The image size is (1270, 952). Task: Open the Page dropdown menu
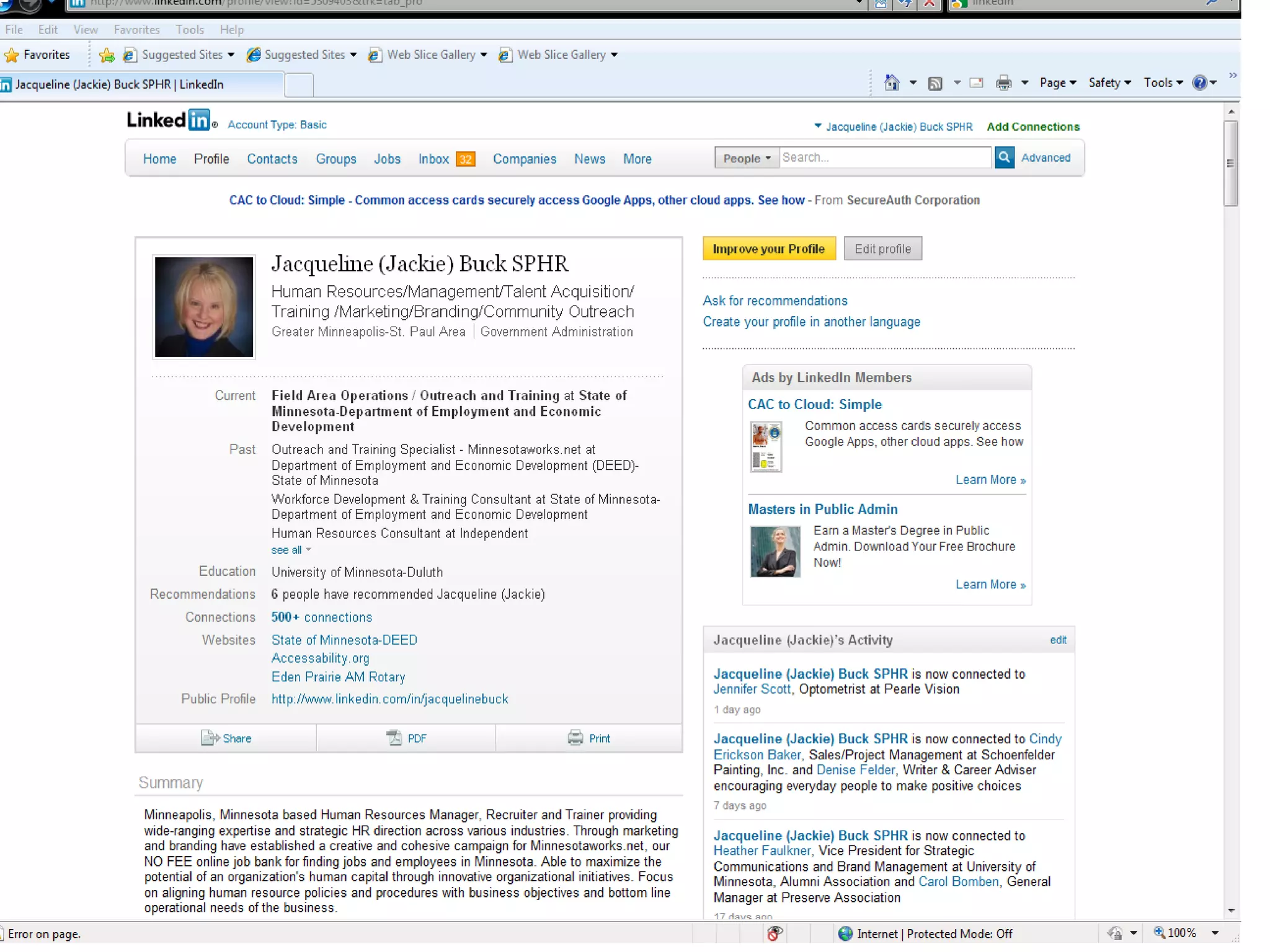[x=1057, y=83]
